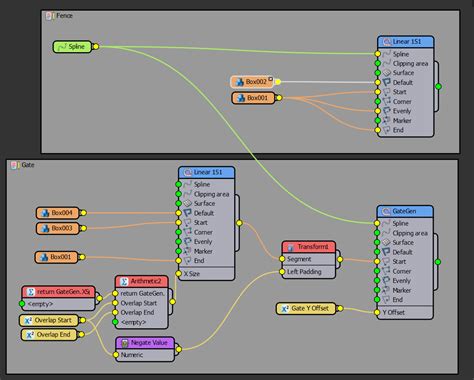Select the Overlap Start numeric node
This screenshot has width=474, height=380.
(x=49, y=320)
